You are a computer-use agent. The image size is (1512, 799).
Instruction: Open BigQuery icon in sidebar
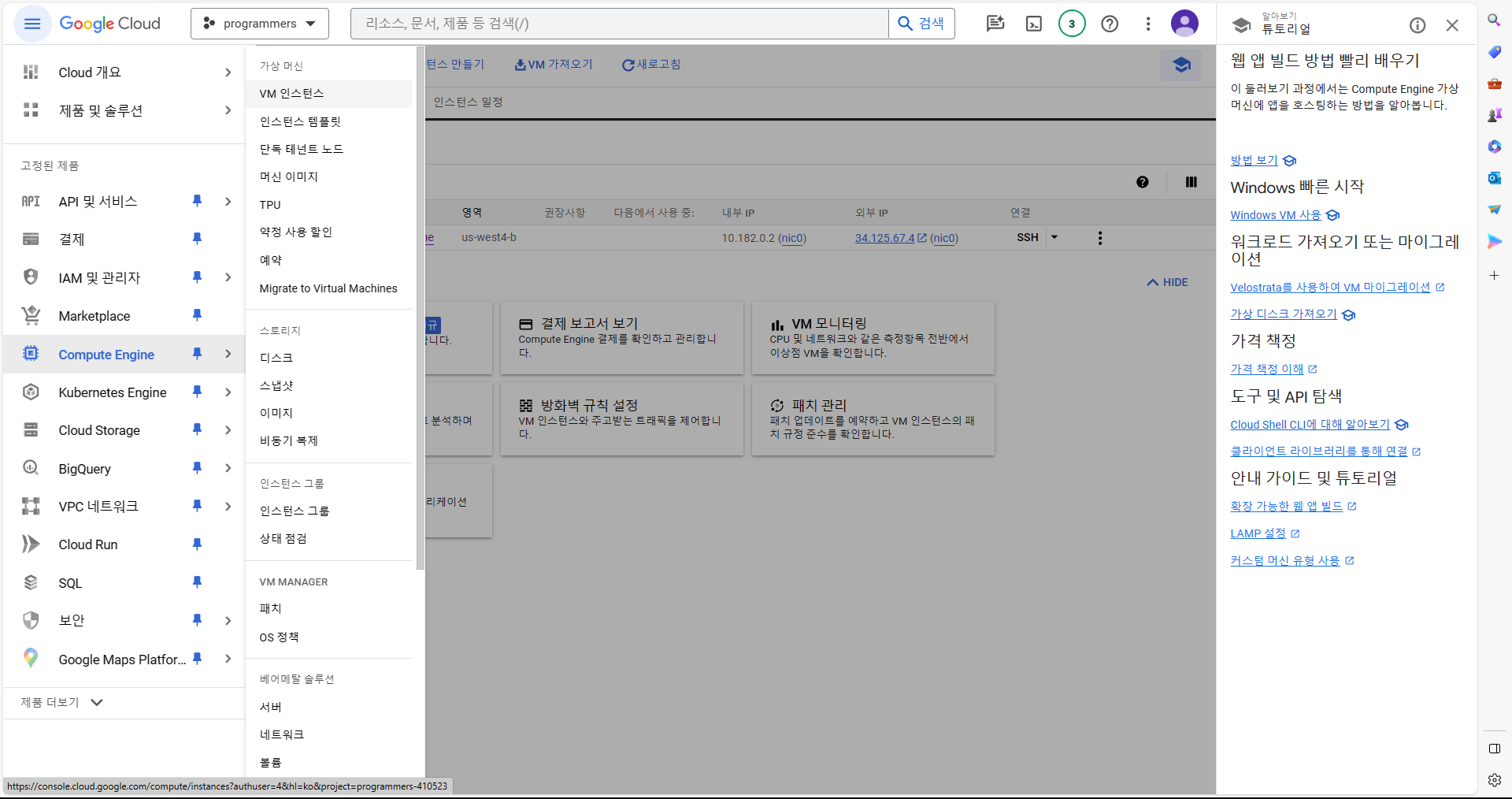31,468
